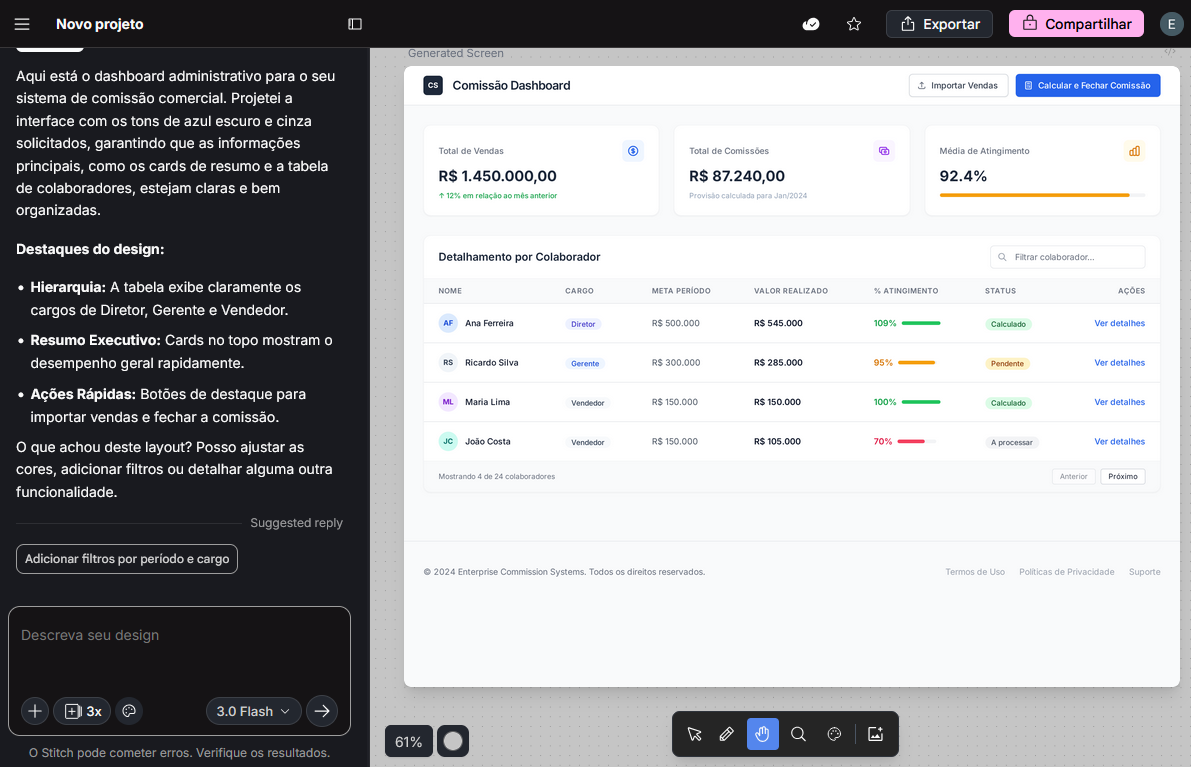Collapse the chat sidebar panel
Image resolution: width=1191 pixels, height=767 pixels.
tap(355, 24)
